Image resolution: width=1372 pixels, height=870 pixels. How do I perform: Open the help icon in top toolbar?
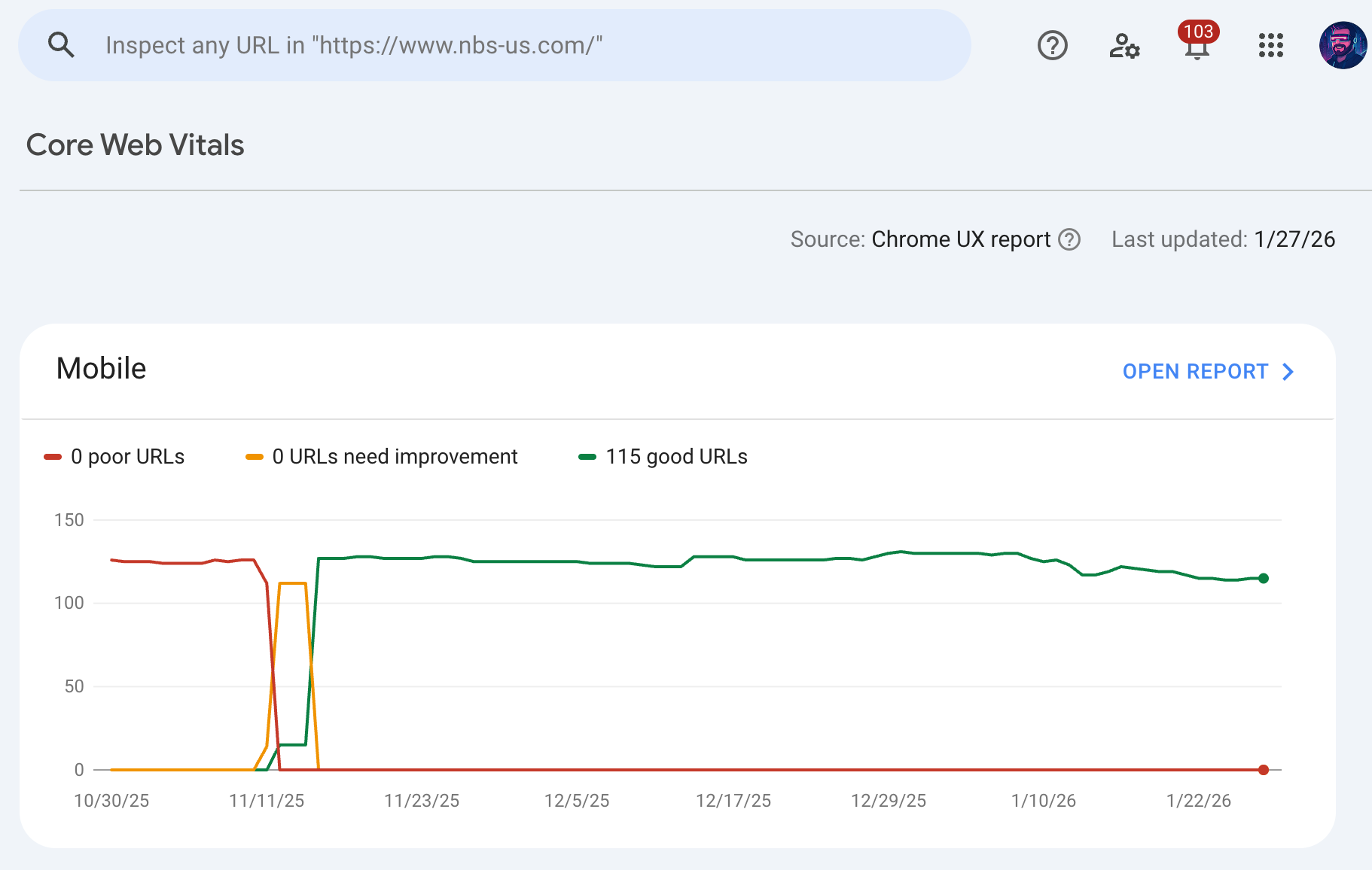point(1052,45)
